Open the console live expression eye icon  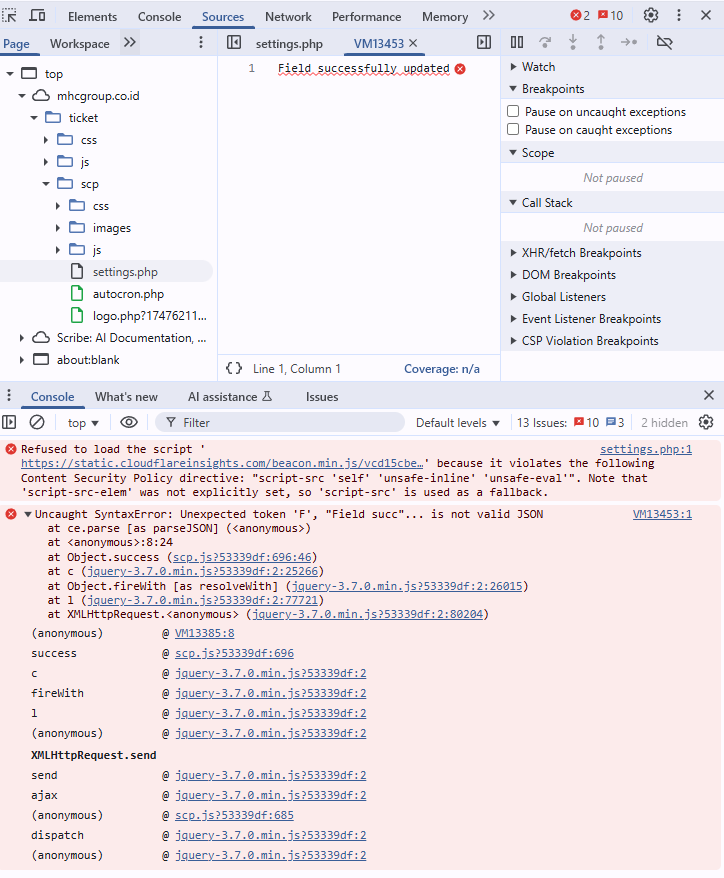129,423
